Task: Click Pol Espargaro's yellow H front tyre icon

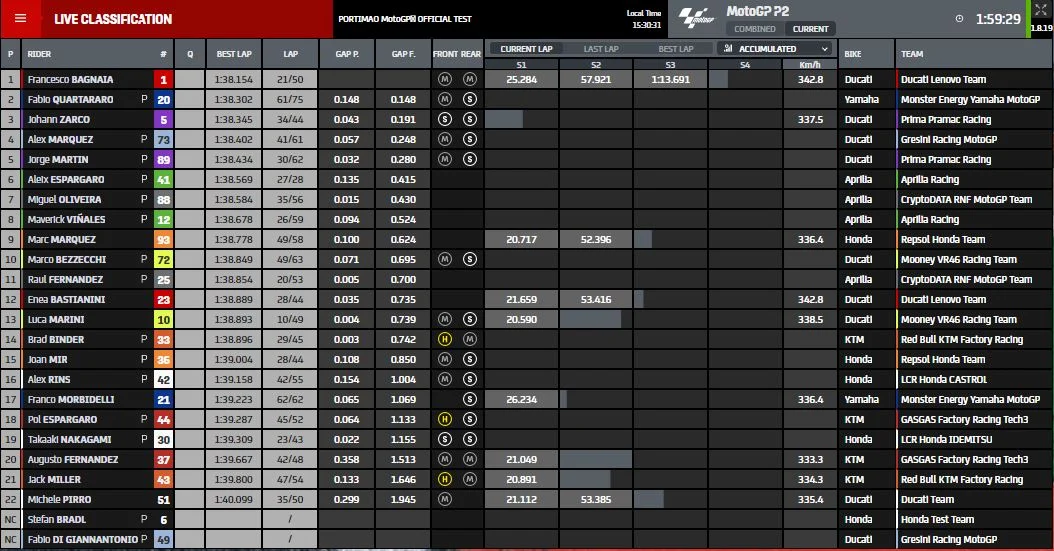Action: click(444, 419)
